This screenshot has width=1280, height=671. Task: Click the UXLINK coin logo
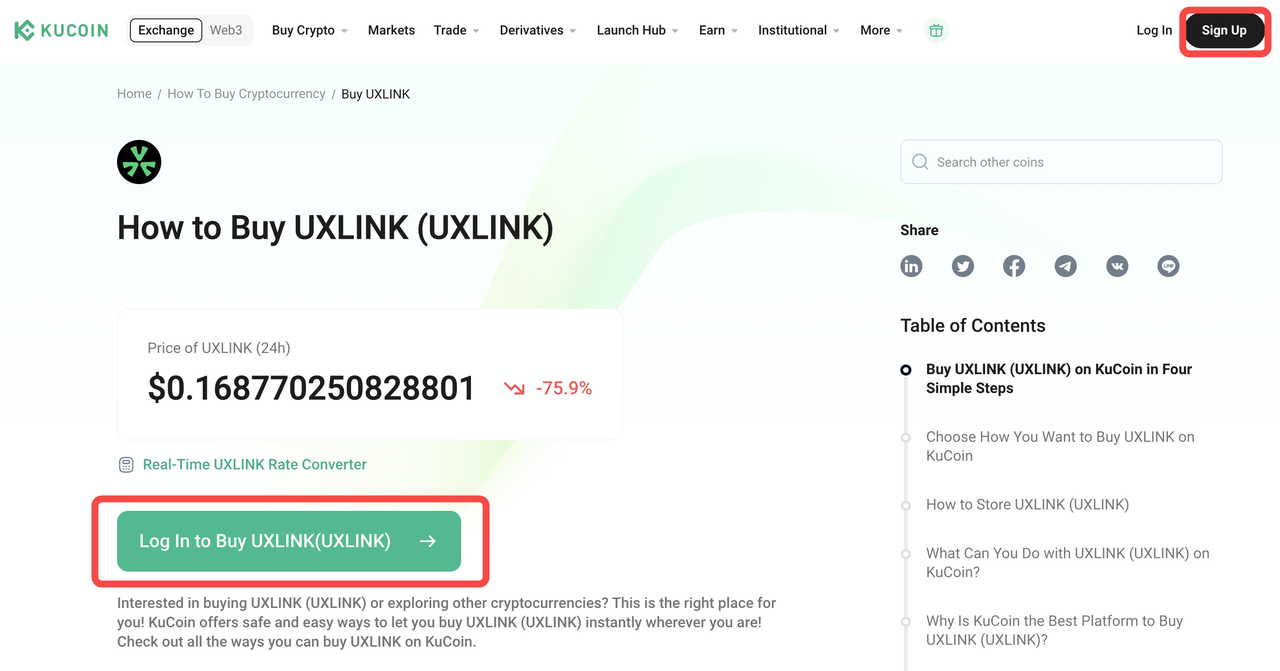pos(139,162)
